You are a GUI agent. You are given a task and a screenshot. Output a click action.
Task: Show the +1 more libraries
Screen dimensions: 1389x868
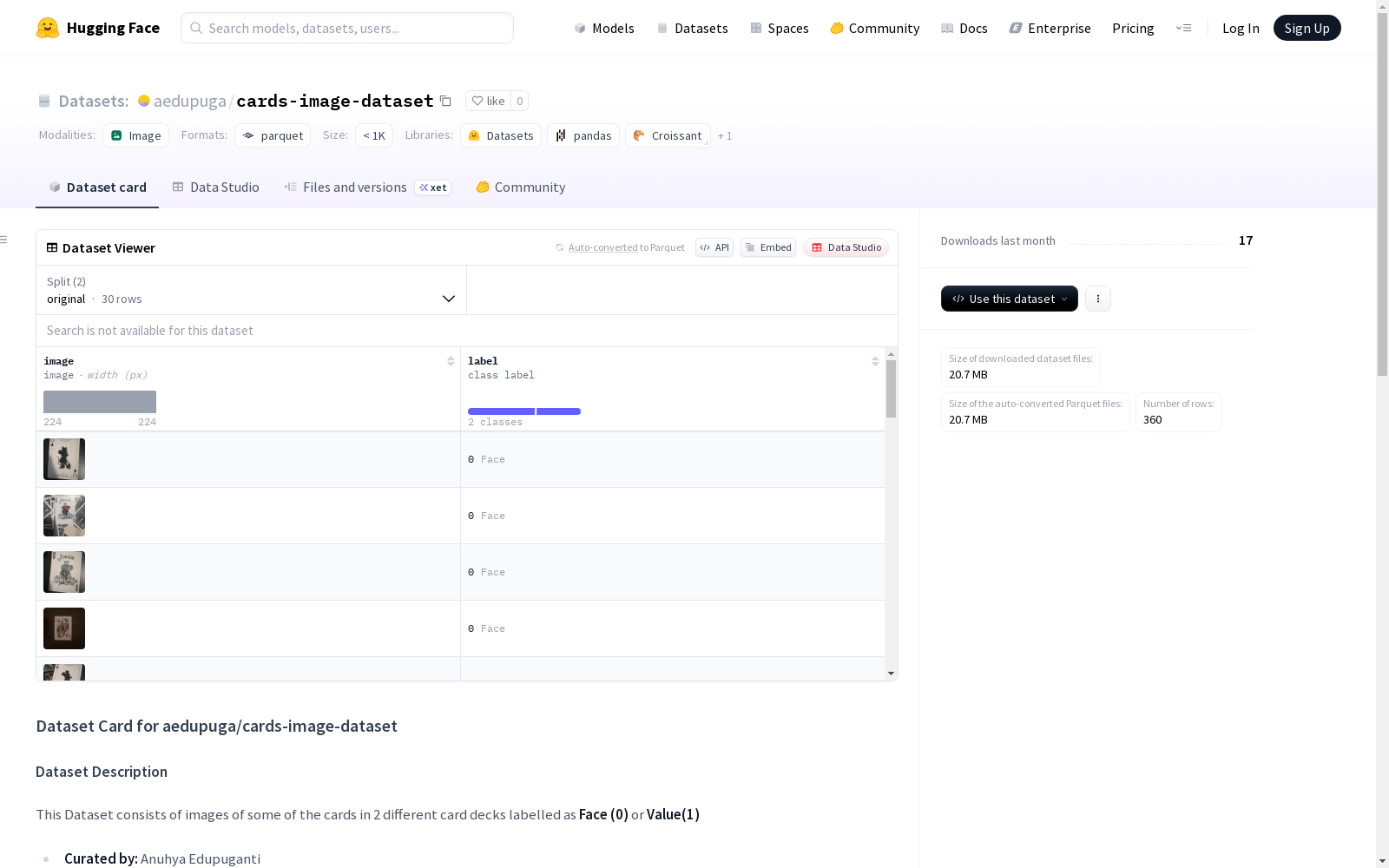(725, 135)
